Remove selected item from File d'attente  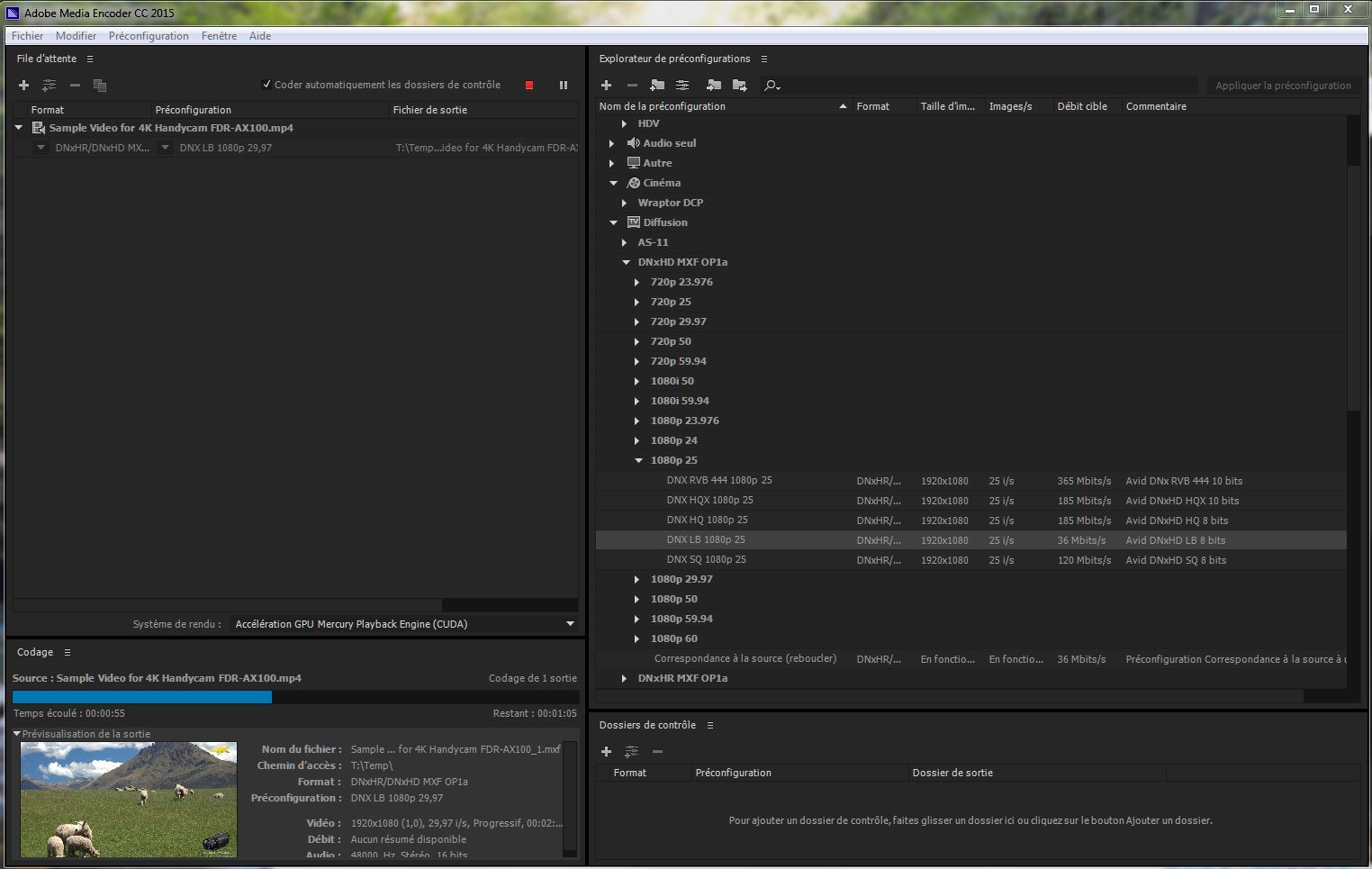click(75, 86)
